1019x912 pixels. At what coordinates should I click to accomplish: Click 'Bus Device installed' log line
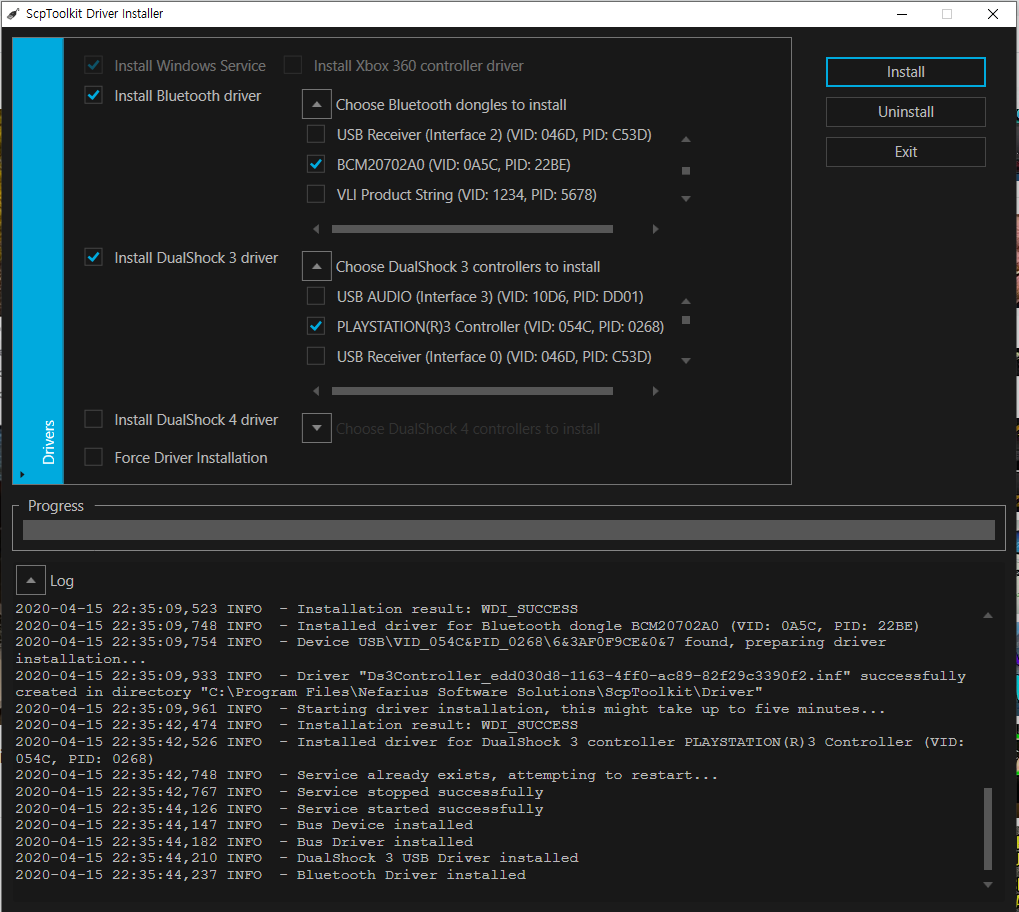(x=244, y=825)
